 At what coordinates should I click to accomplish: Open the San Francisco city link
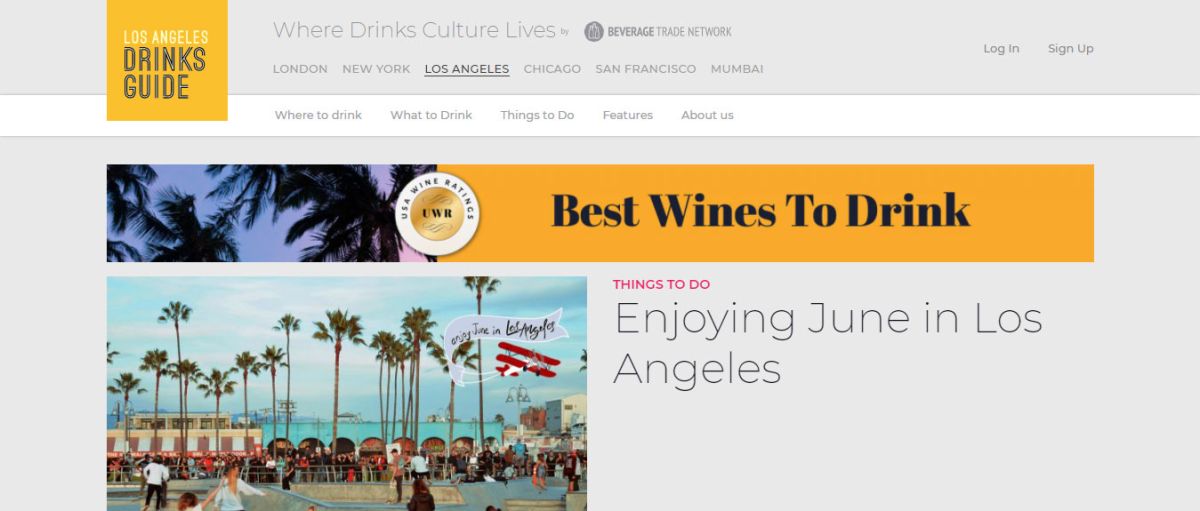pos(646,69)
